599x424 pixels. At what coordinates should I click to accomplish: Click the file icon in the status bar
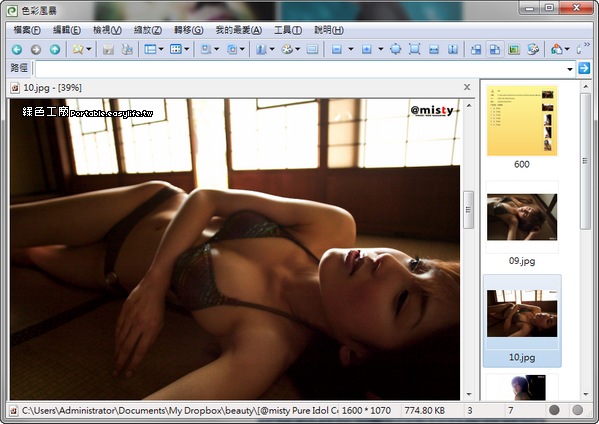click(x=14, y=411)
